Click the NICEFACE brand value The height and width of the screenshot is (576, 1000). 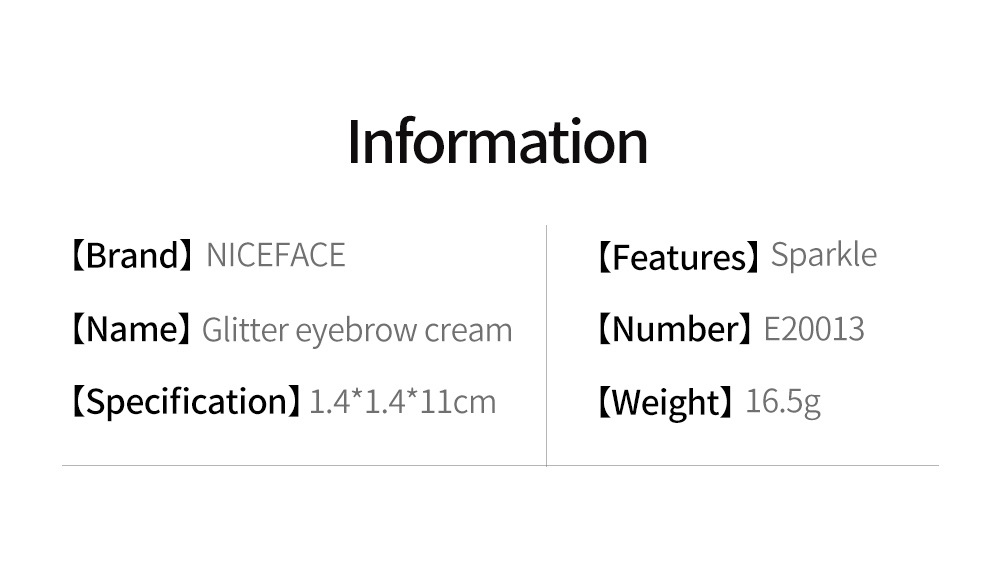(x=275, y=256)
